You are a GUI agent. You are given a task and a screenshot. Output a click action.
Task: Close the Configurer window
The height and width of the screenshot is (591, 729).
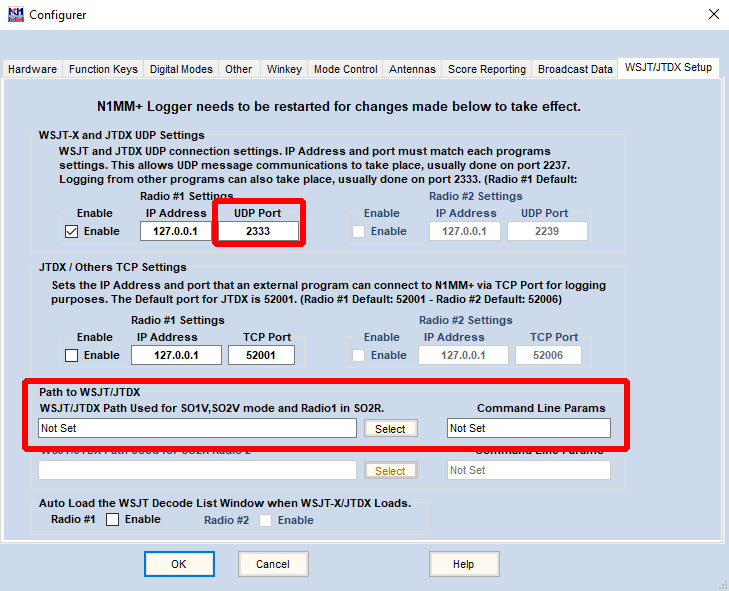[714, 14]
